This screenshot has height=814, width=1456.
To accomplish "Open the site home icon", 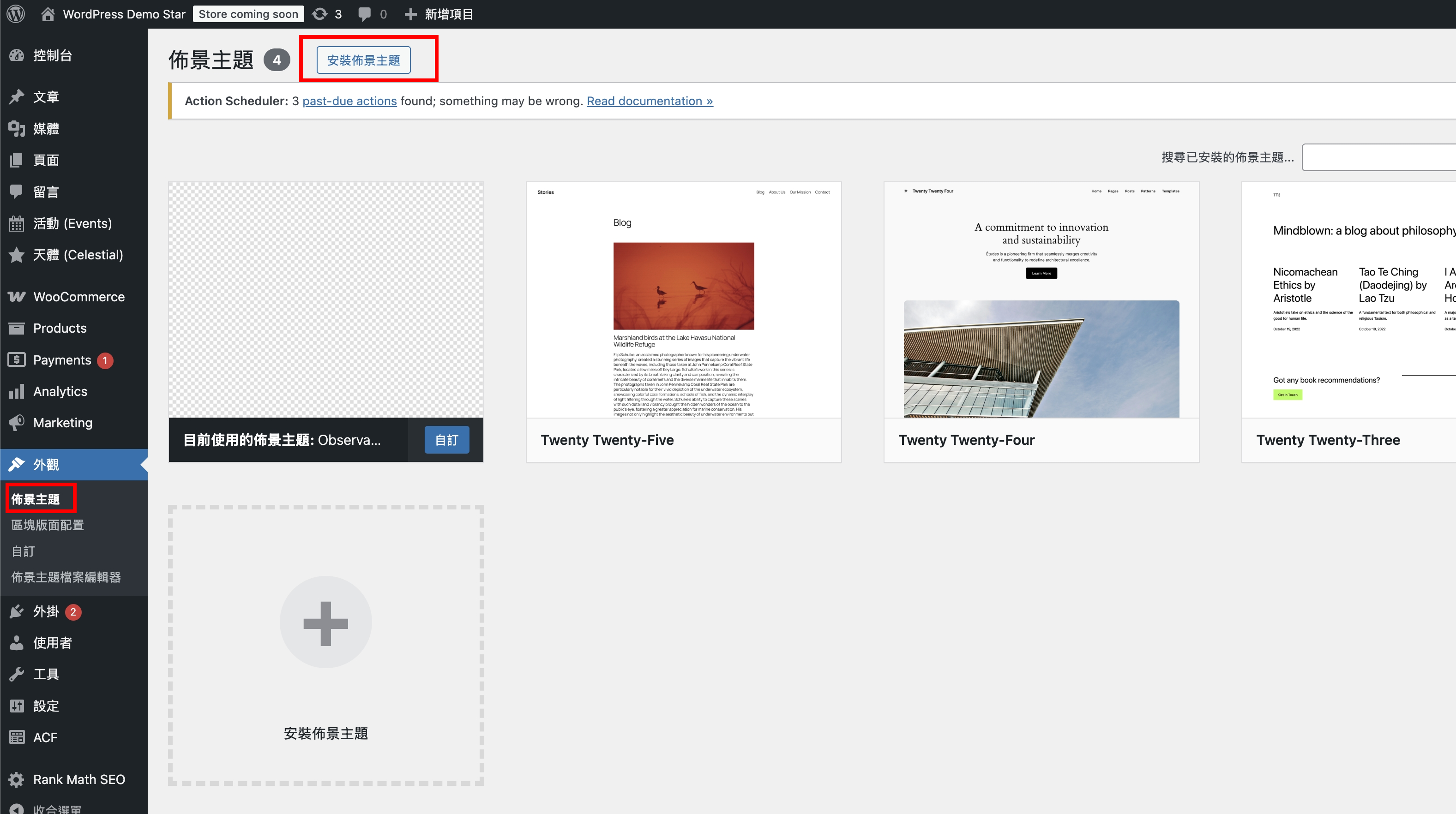I will coord(48,13).
